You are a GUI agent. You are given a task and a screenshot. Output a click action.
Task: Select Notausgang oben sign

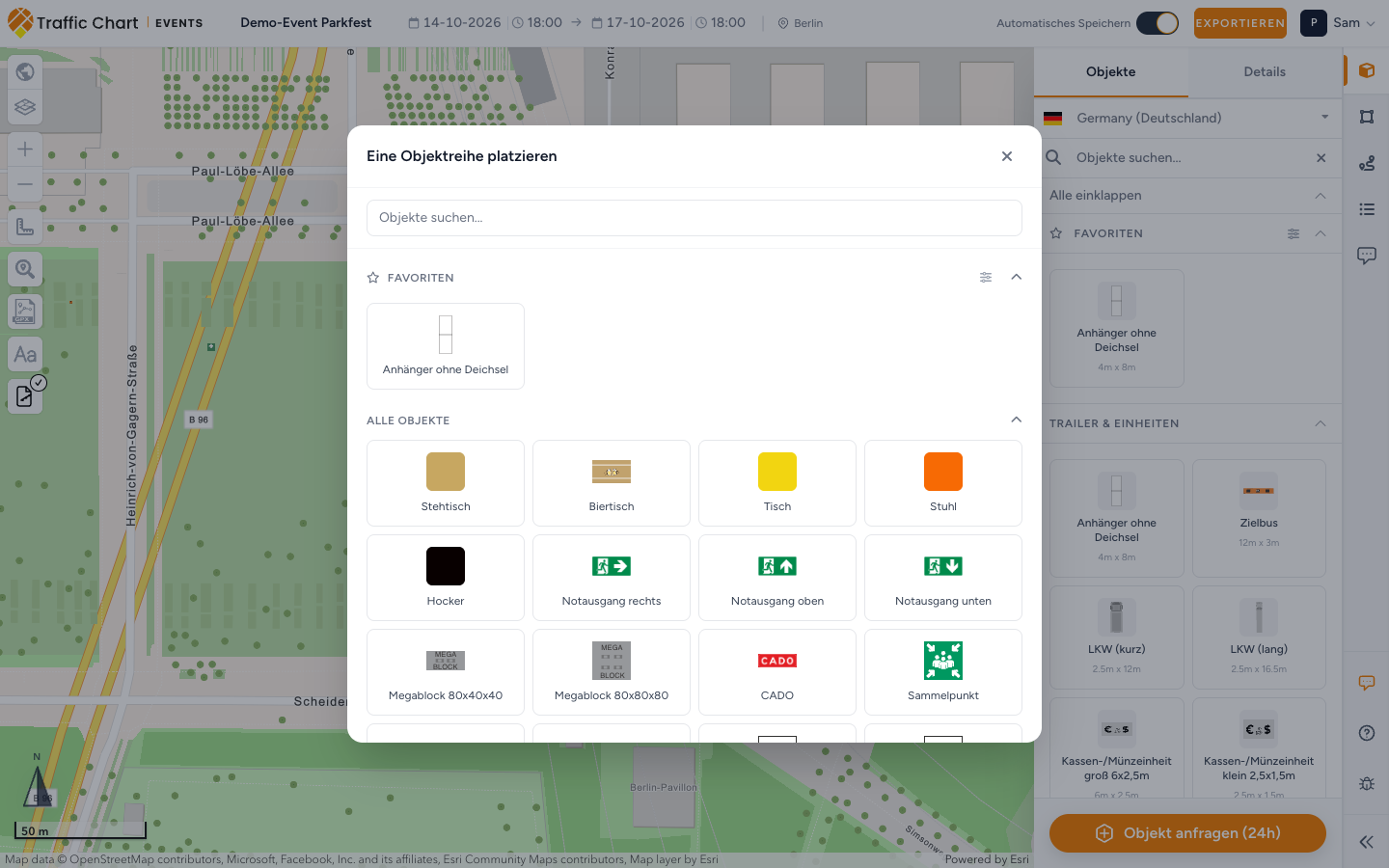click(777, 578)
